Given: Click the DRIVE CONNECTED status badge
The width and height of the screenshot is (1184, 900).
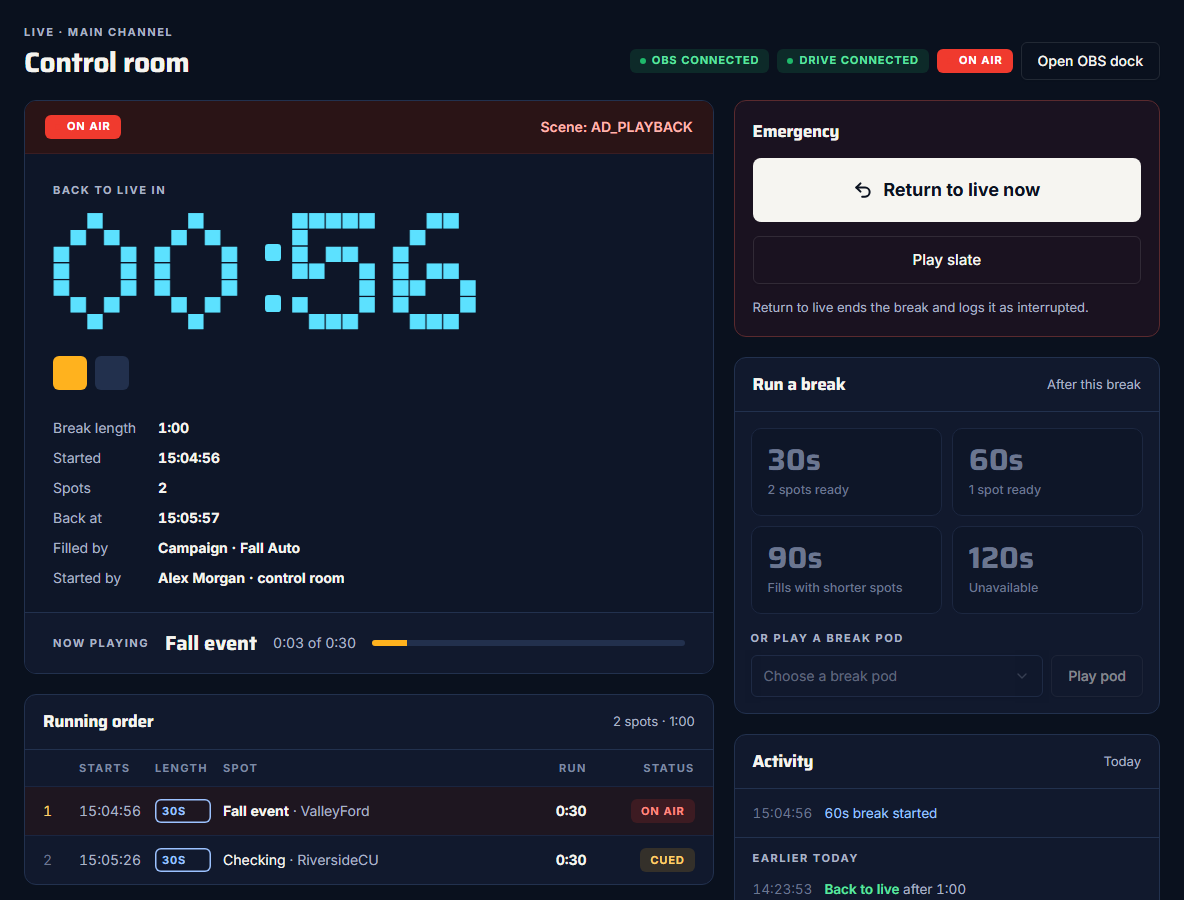Looking at the screenshot, I should pos(853,60).
